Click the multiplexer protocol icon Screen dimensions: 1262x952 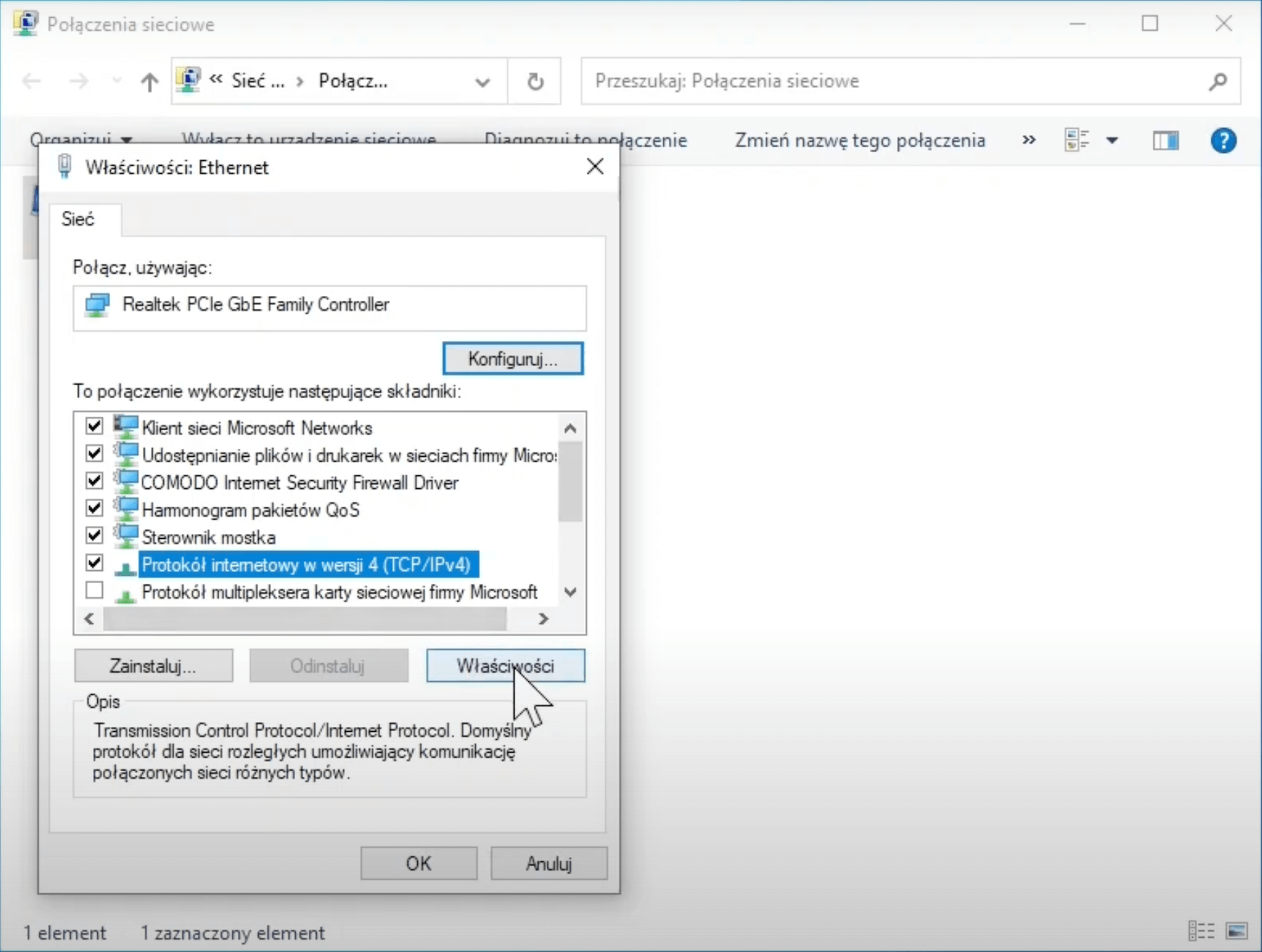[x=126, y=595]
